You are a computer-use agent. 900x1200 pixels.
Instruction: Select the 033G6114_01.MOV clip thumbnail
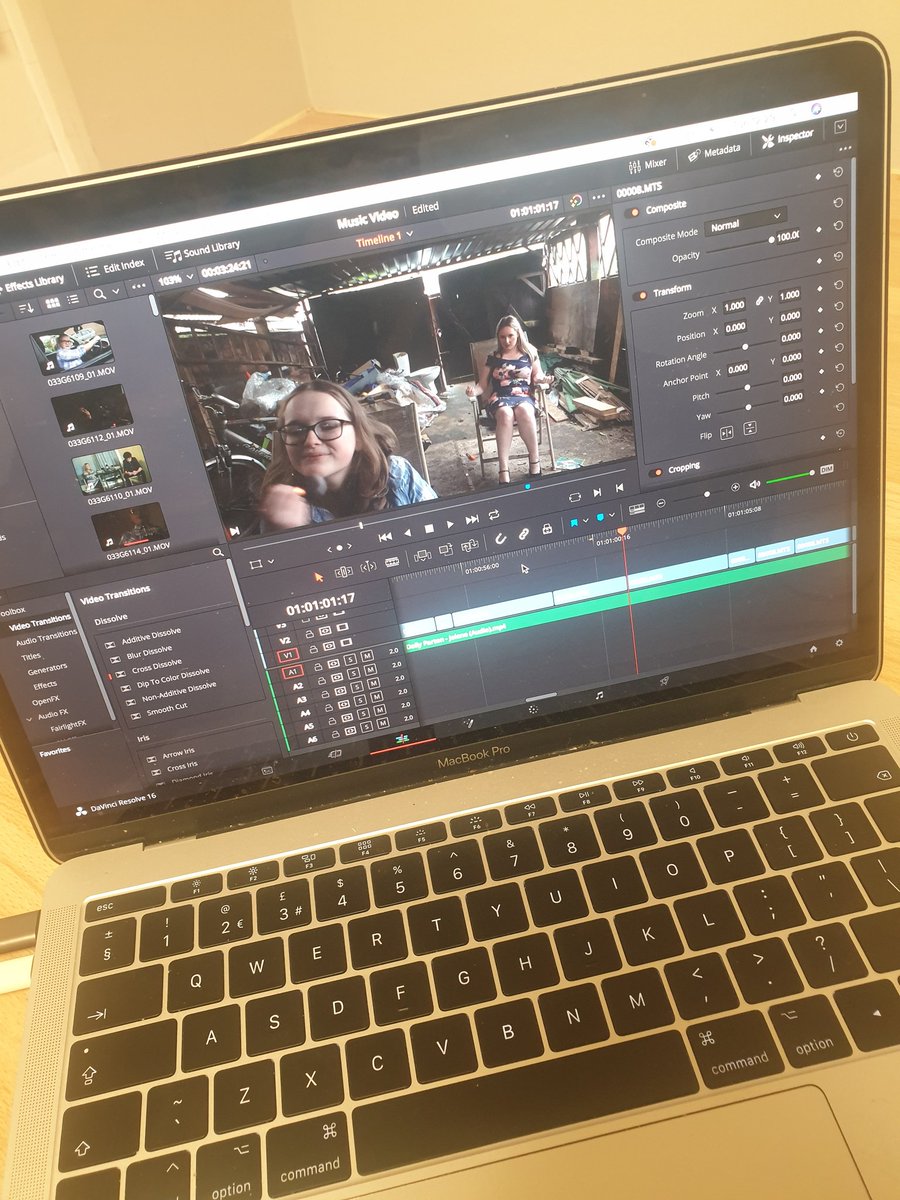click(x=131, y=525)
